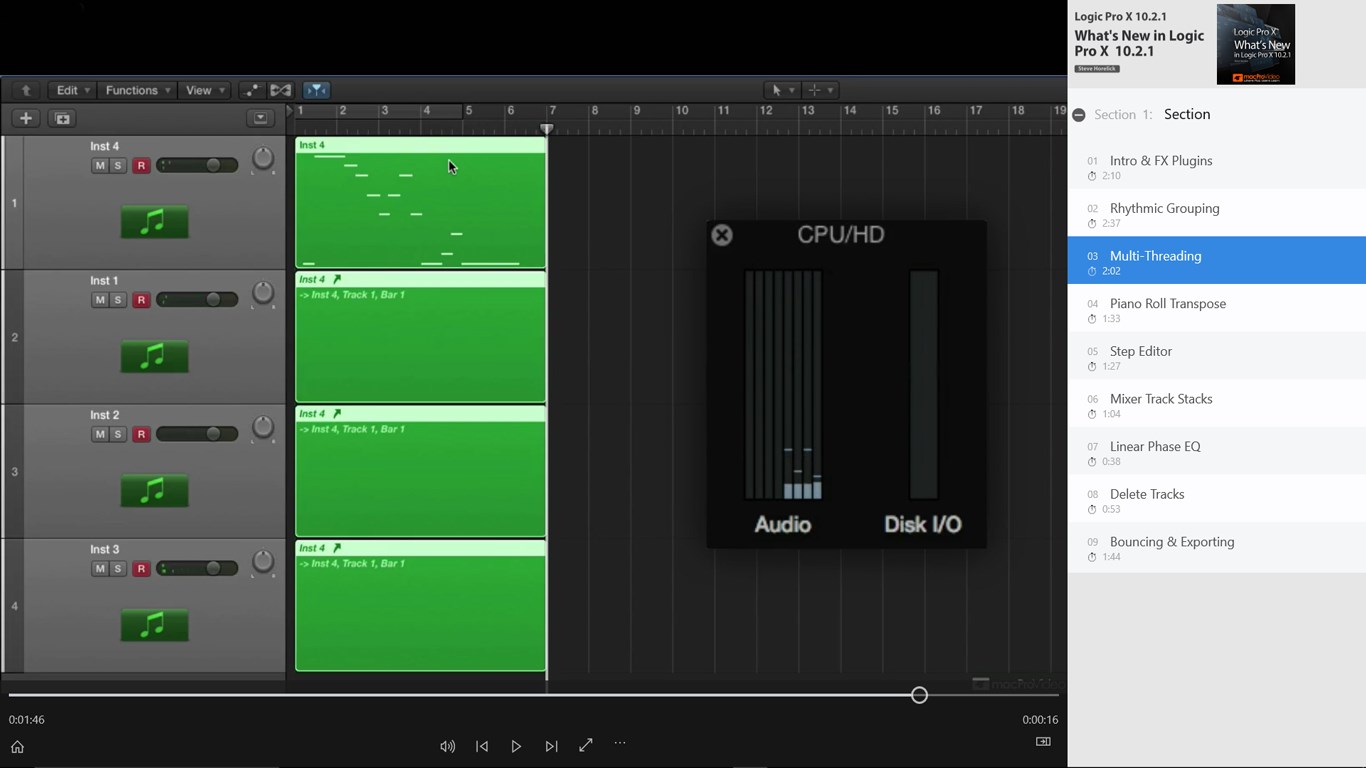Viewport: 1366px width, 768px height.
Task: Mute the Inst 4 track
Action: coord(99,166)
